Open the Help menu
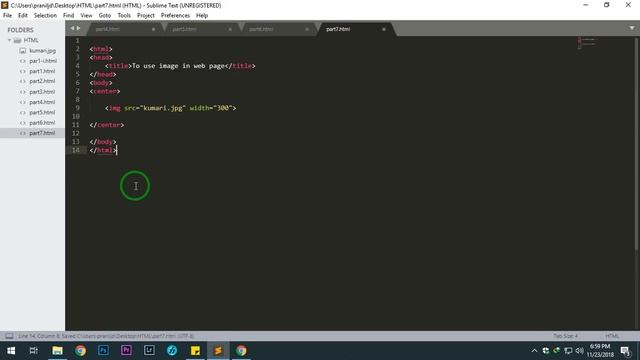The width and height of the screenshot is (640, 360). click(x=202, y=16)
